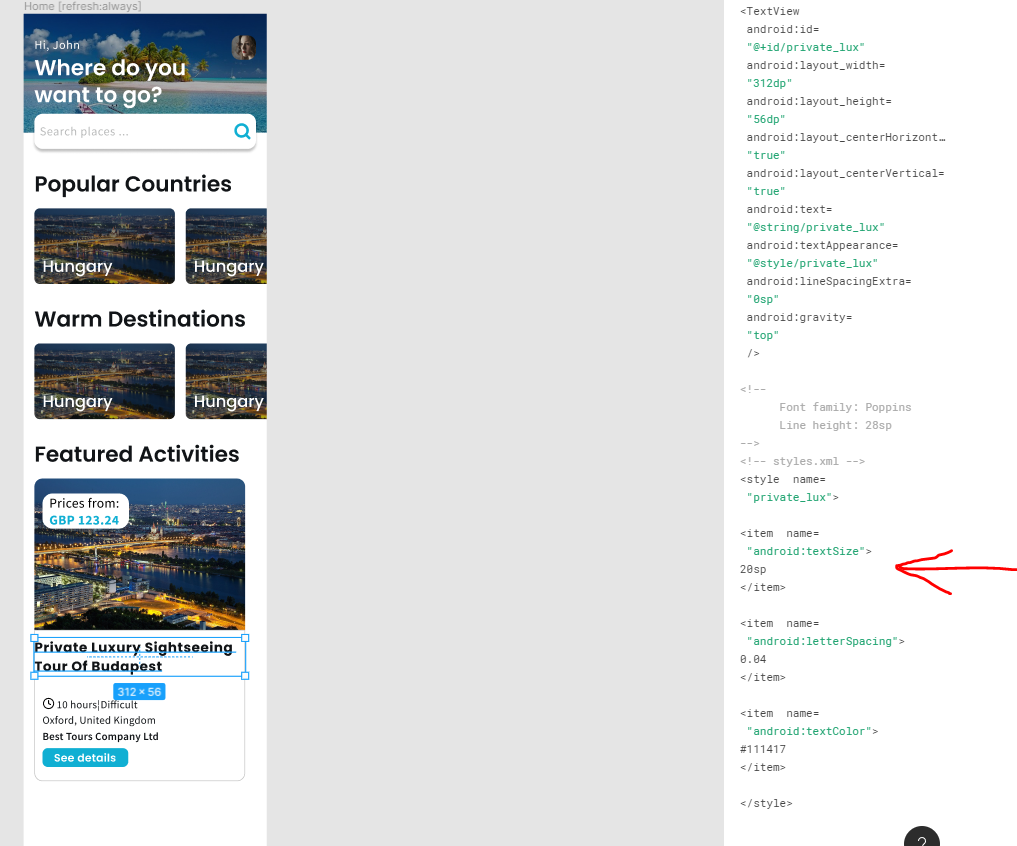Click the "@+id/private_lux" value in the code
This screenshot has height=846, width=1017.
coord(806,47)
